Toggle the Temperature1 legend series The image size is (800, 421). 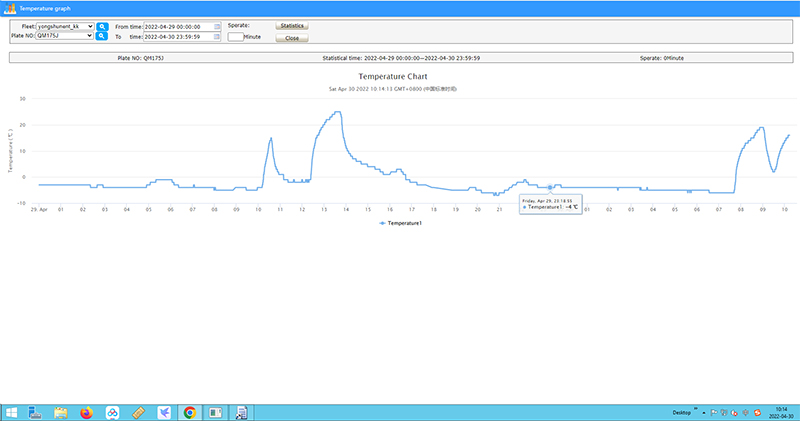[x=401, y=223]
